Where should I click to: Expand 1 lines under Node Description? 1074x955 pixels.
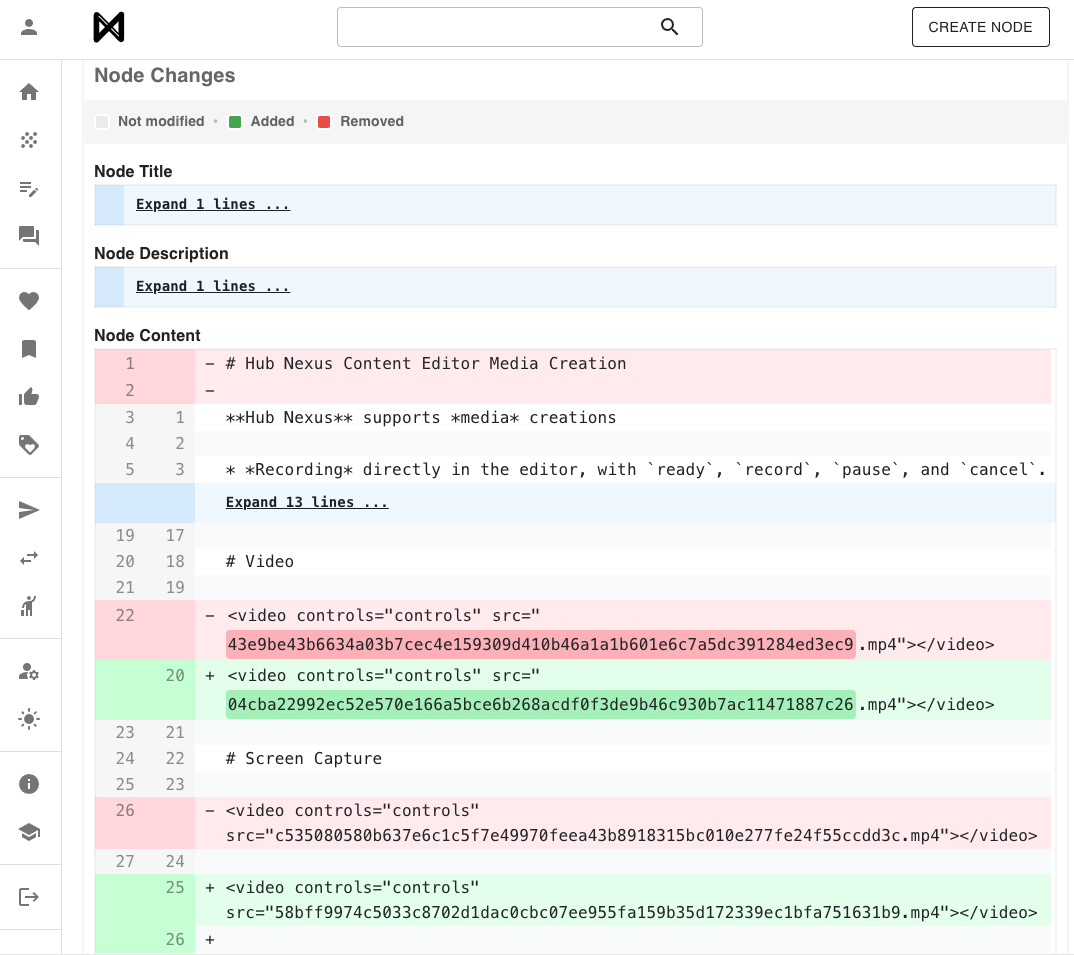(212, 286)
